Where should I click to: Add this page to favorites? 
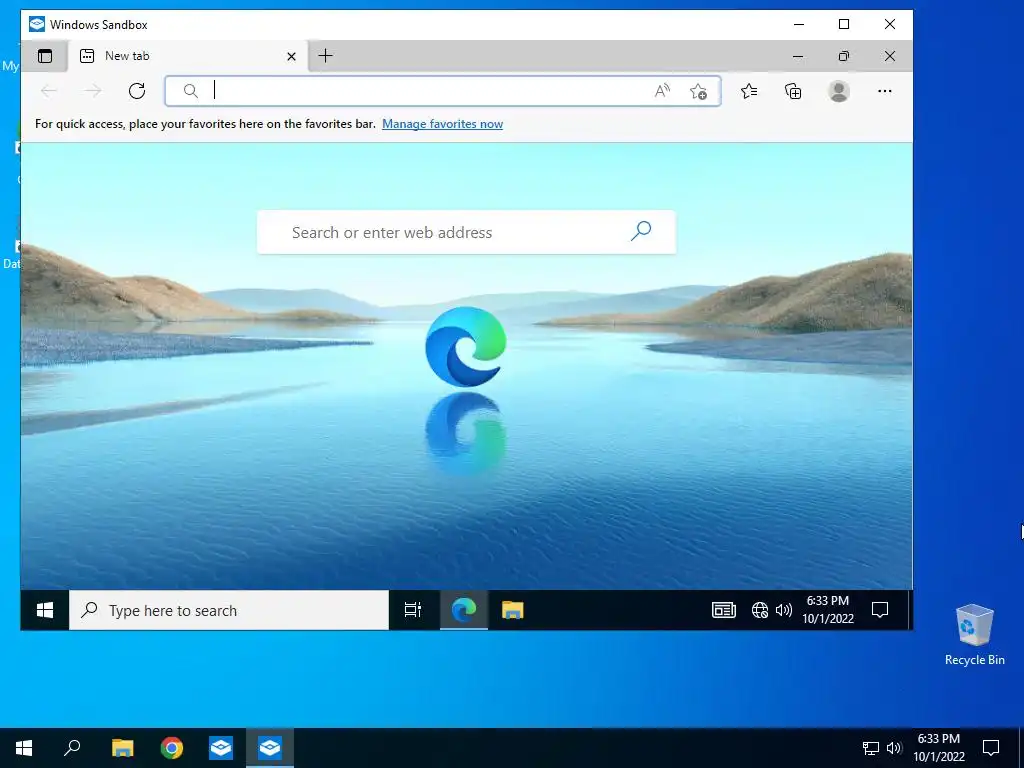[x=698, y=91]
